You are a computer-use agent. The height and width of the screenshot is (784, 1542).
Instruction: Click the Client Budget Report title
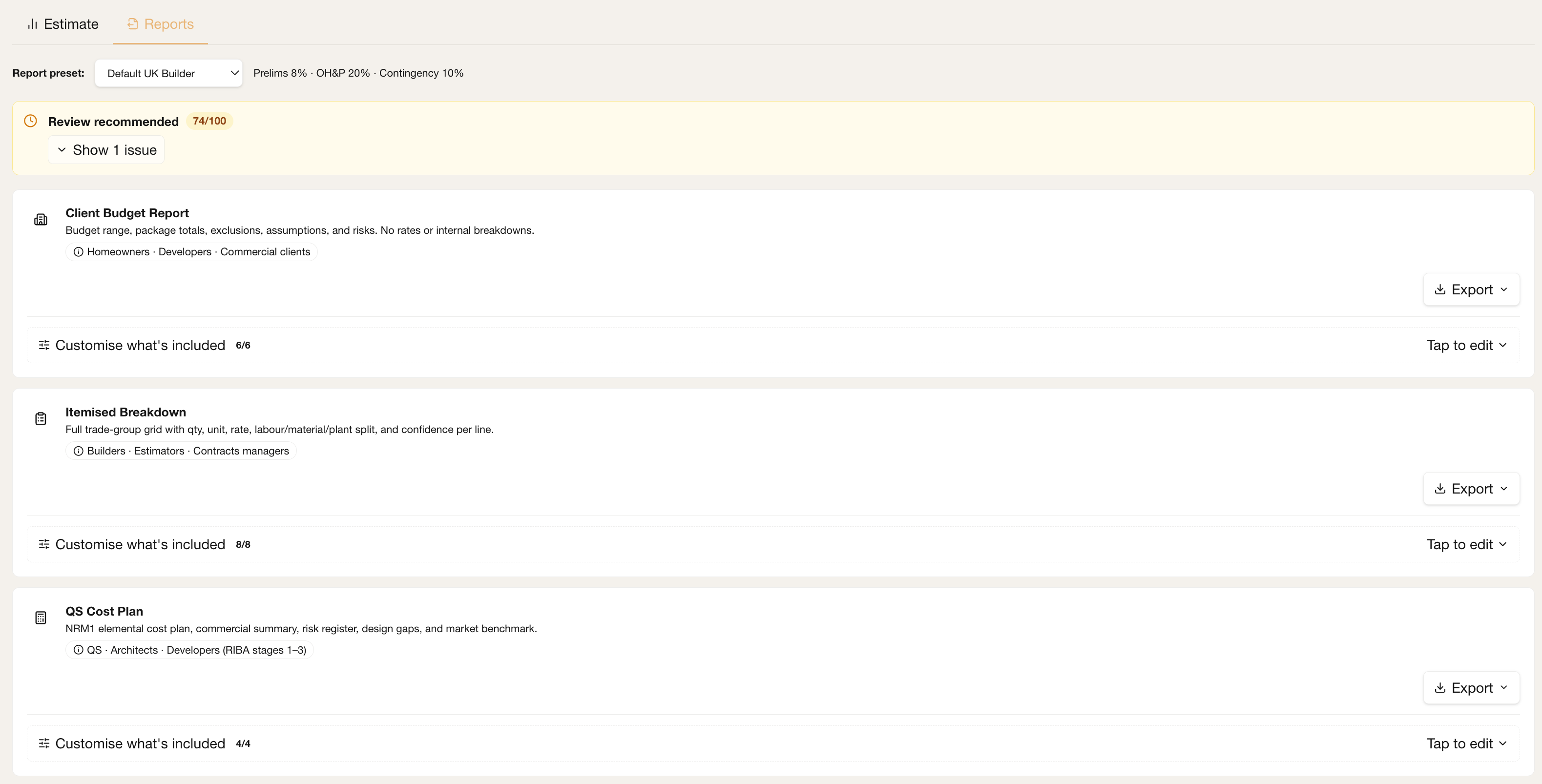[x=127, y=213]
